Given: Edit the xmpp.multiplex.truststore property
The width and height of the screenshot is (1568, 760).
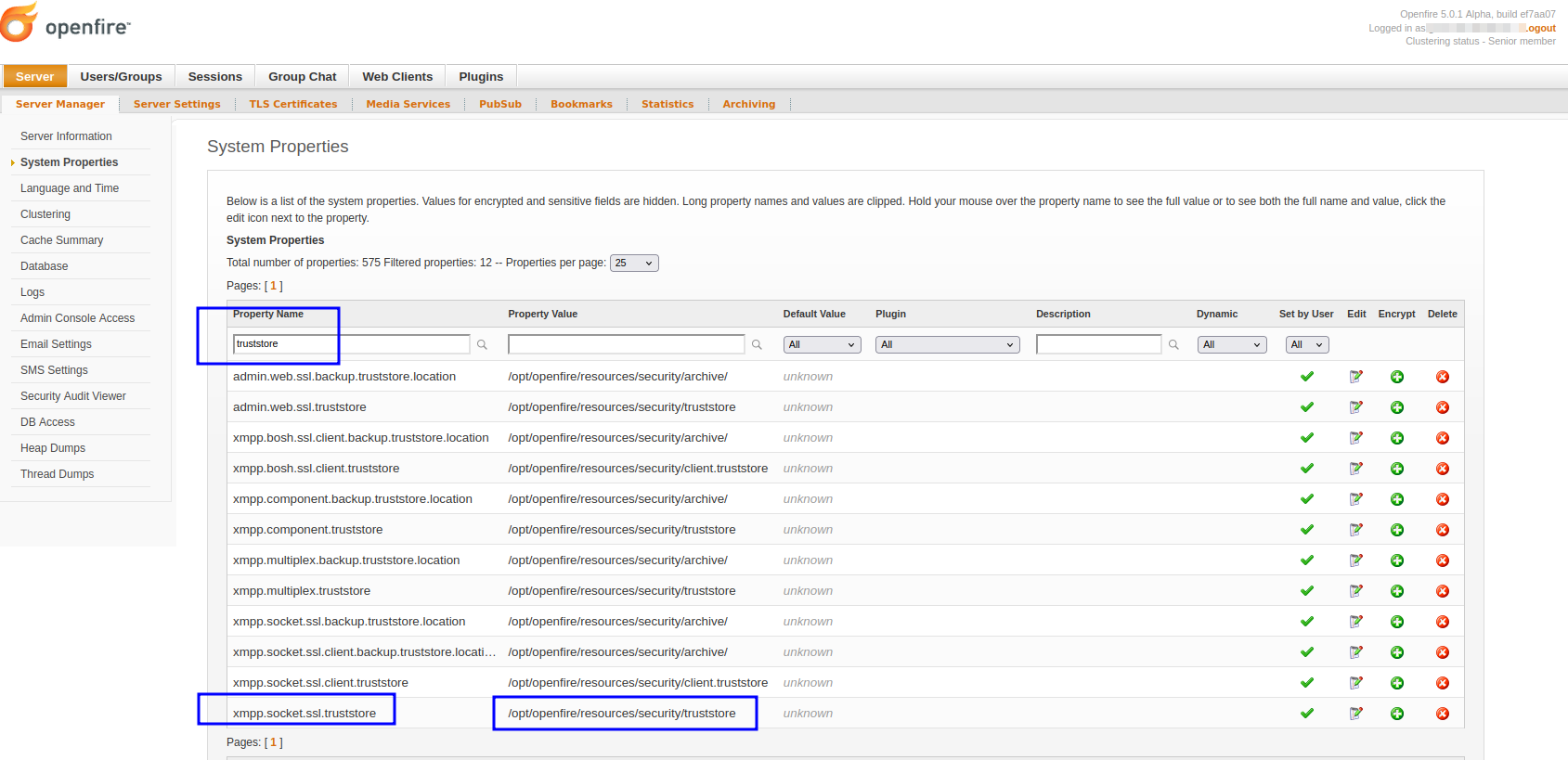Looking at the screenshot, I should coord(1356,591).
